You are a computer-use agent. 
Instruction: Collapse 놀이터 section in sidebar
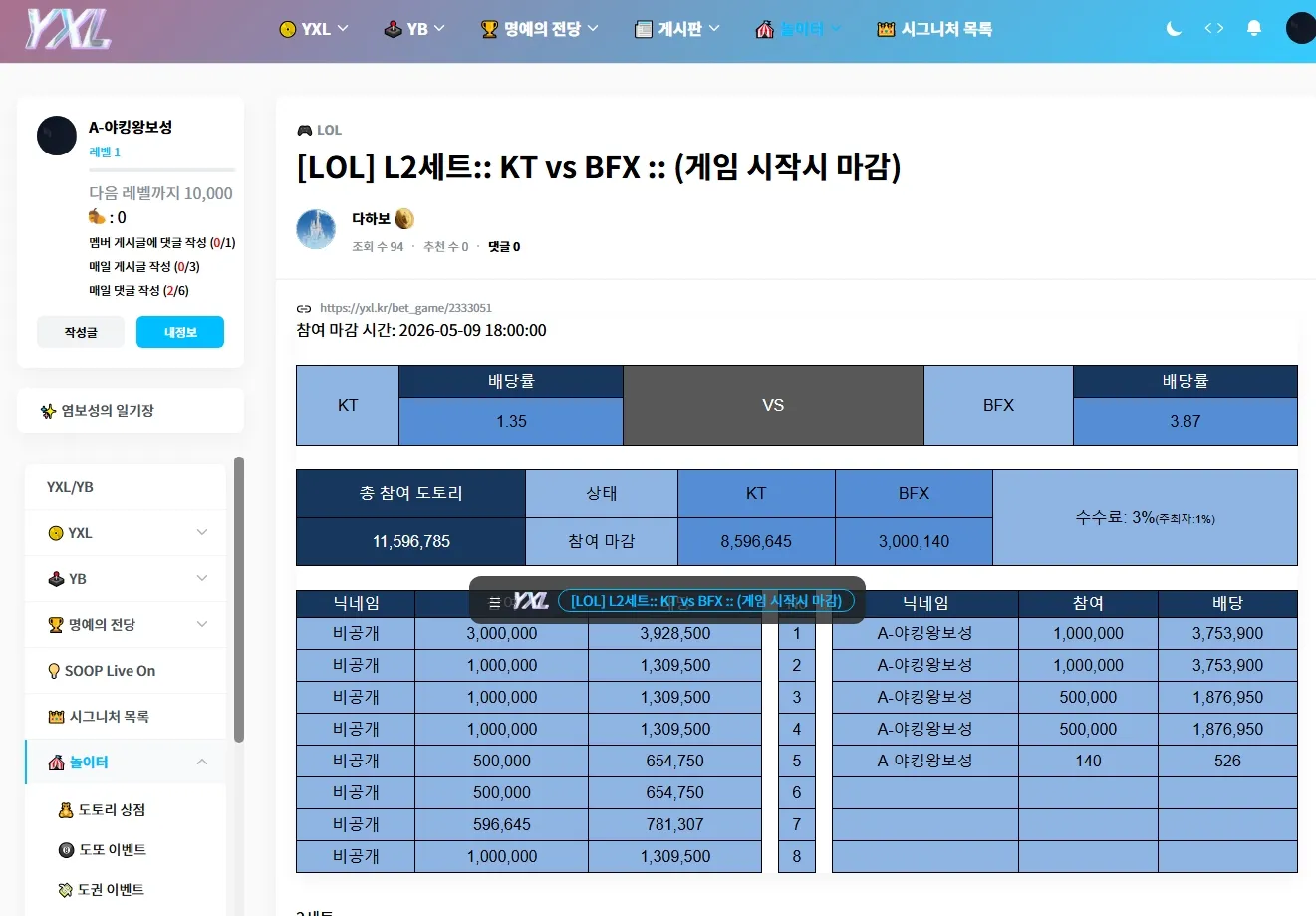[x=126, y=763]
